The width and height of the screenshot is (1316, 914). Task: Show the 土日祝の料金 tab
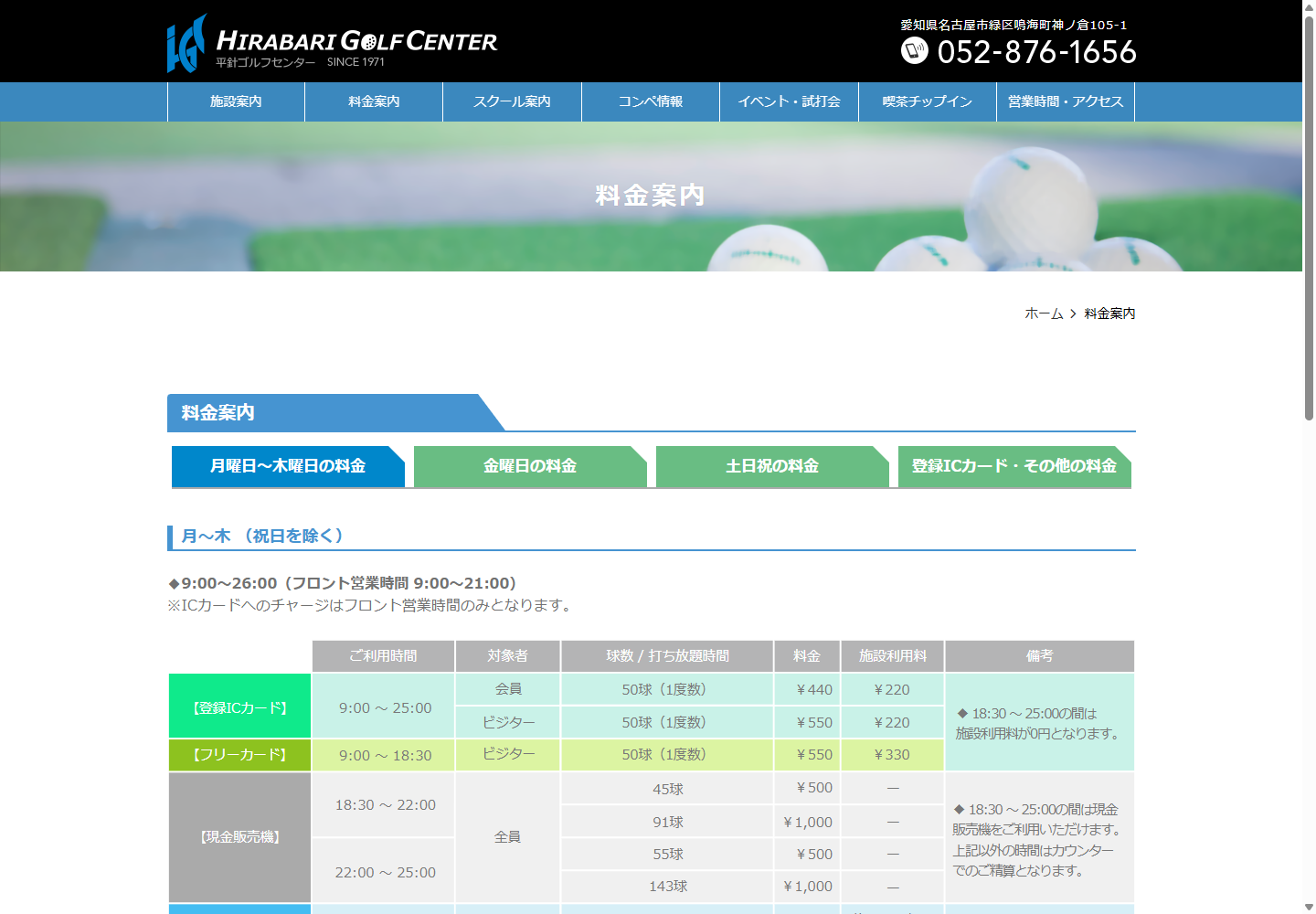772,466
